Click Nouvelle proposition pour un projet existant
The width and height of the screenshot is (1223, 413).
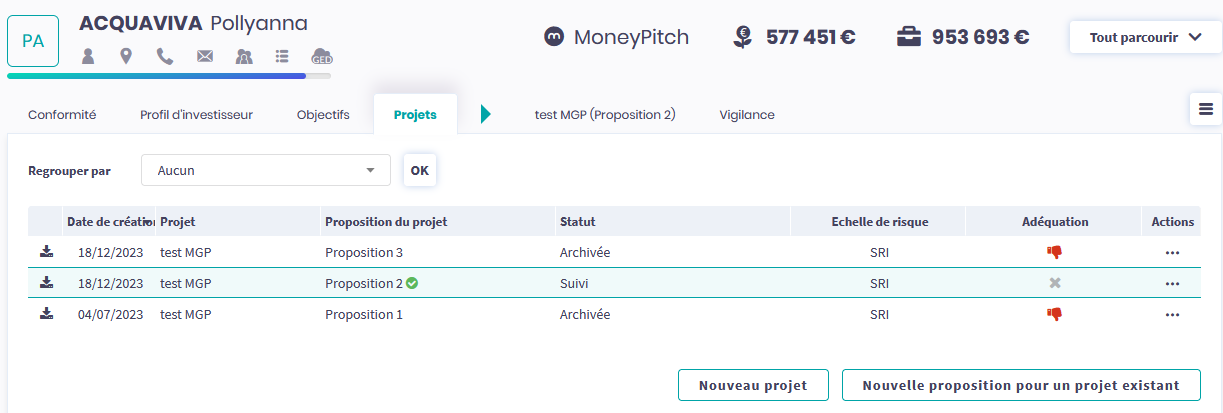(1021, 385)
